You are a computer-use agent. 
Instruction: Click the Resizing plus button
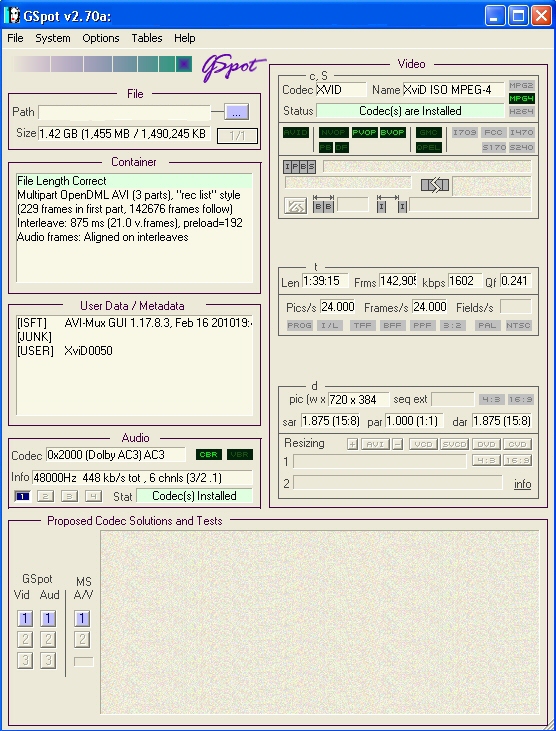click(x=352, y=444)
